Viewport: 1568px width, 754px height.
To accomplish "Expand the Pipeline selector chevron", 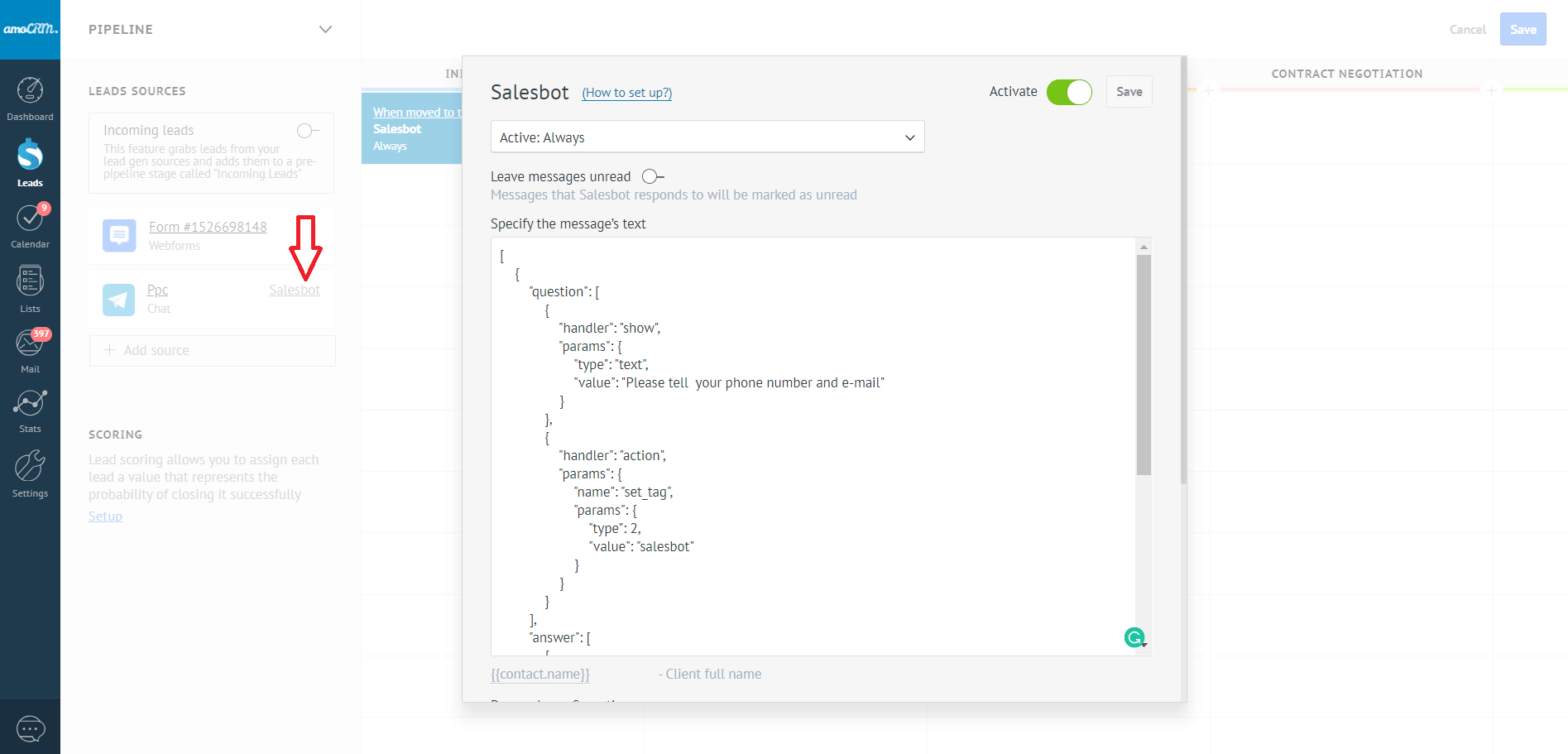I will [326, 29].
